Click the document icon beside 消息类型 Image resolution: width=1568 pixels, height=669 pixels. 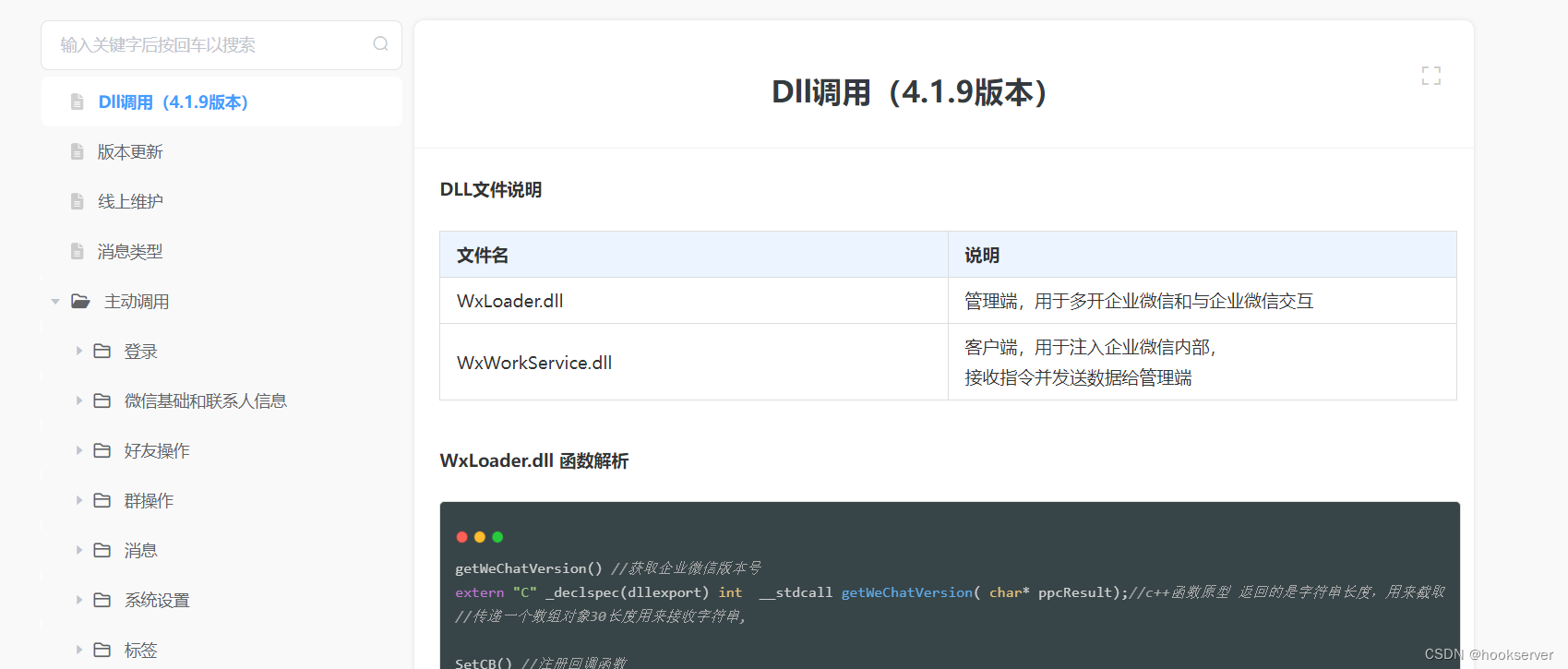78,251
